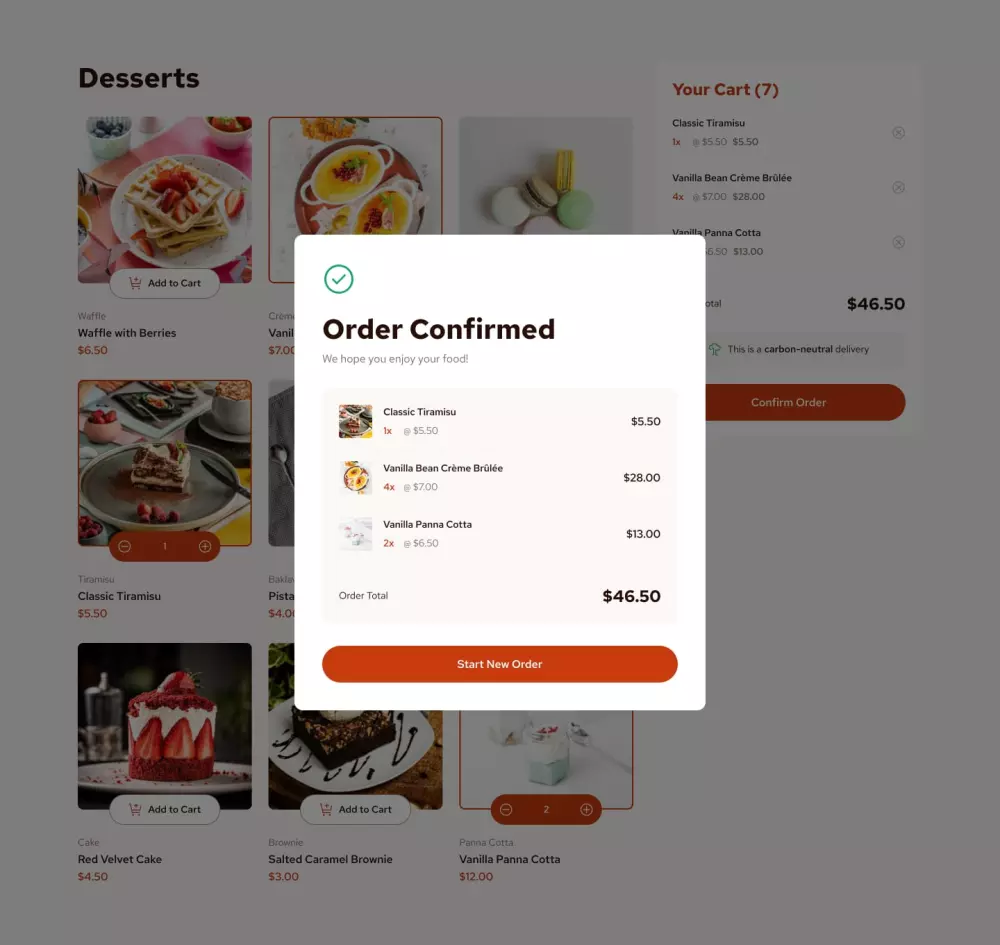Remove Classic Tiramisu from the cart
The height and width of the screenshot is (945, 1000).
898,133
